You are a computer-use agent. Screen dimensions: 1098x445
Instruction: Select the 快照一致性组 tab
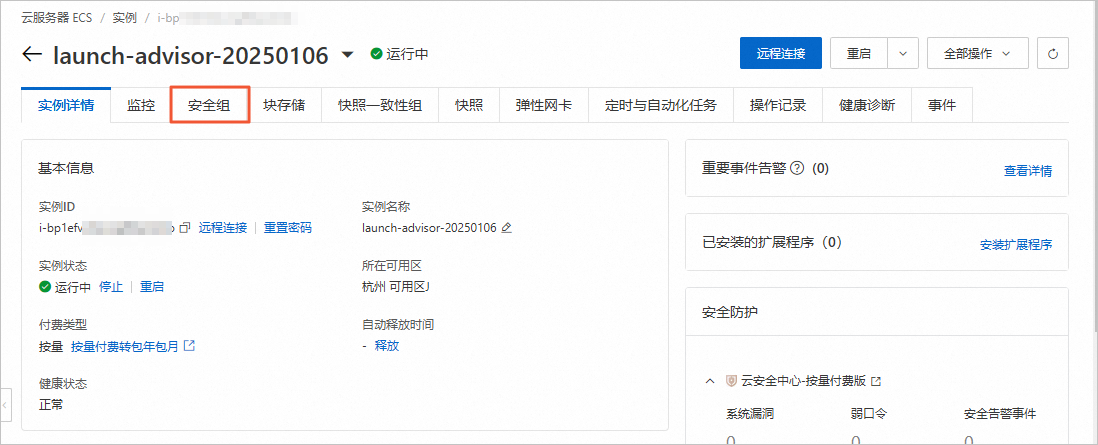click(x=380, y=106)
